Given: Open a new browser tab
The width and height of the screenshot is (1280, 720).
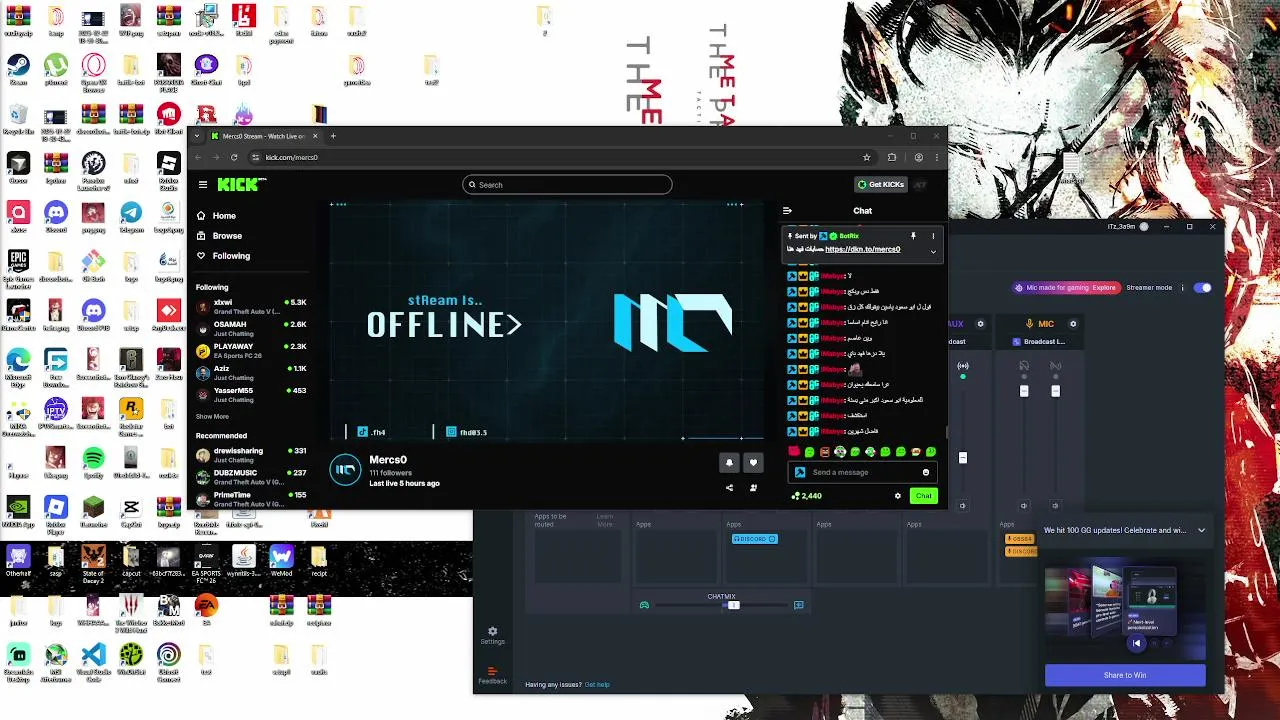Looking at the screenshot, I should (x=334, y=136).
